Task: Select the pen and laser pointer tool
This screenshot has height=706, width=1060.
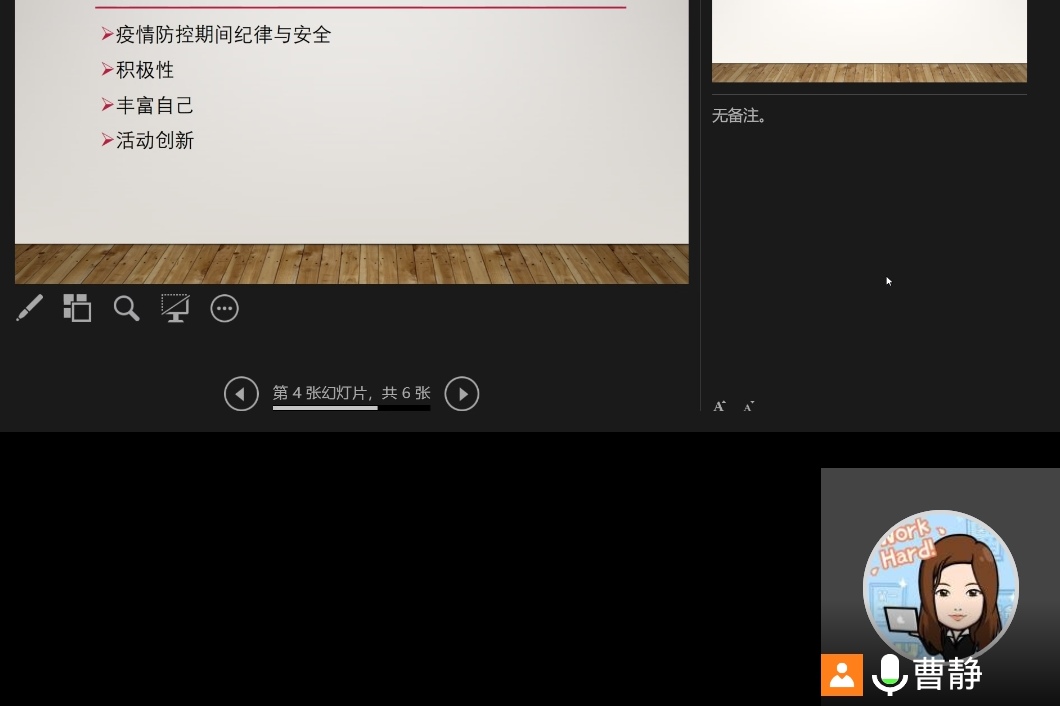Action: click(x=30, y=308)
